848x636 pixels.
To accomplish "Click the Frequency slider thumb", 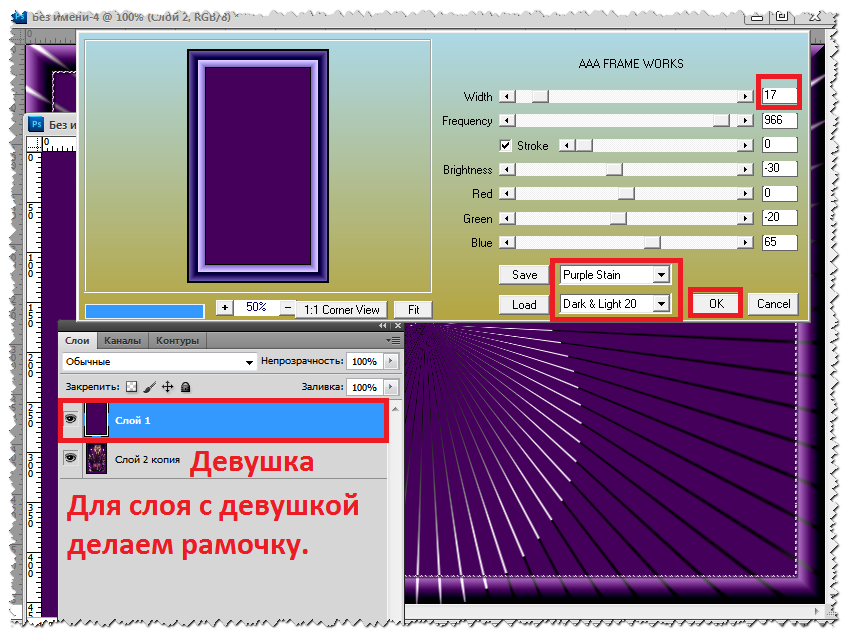I will point(721,120).
